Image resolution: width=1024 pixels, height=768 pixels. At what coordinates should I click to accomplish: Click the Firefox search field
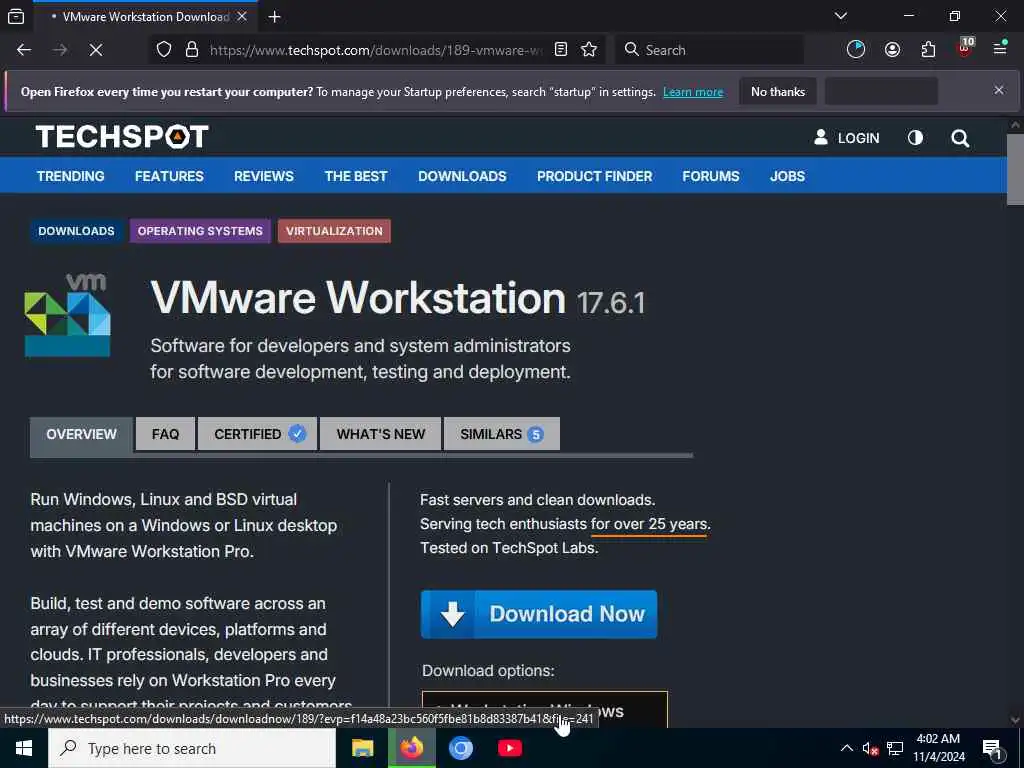[x=709, y=50]
